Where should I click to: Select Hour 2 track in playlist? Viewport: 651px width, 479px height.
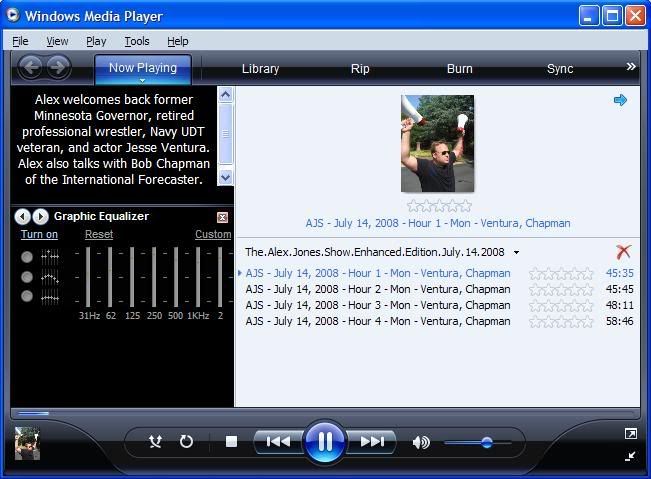click(377, 289)
